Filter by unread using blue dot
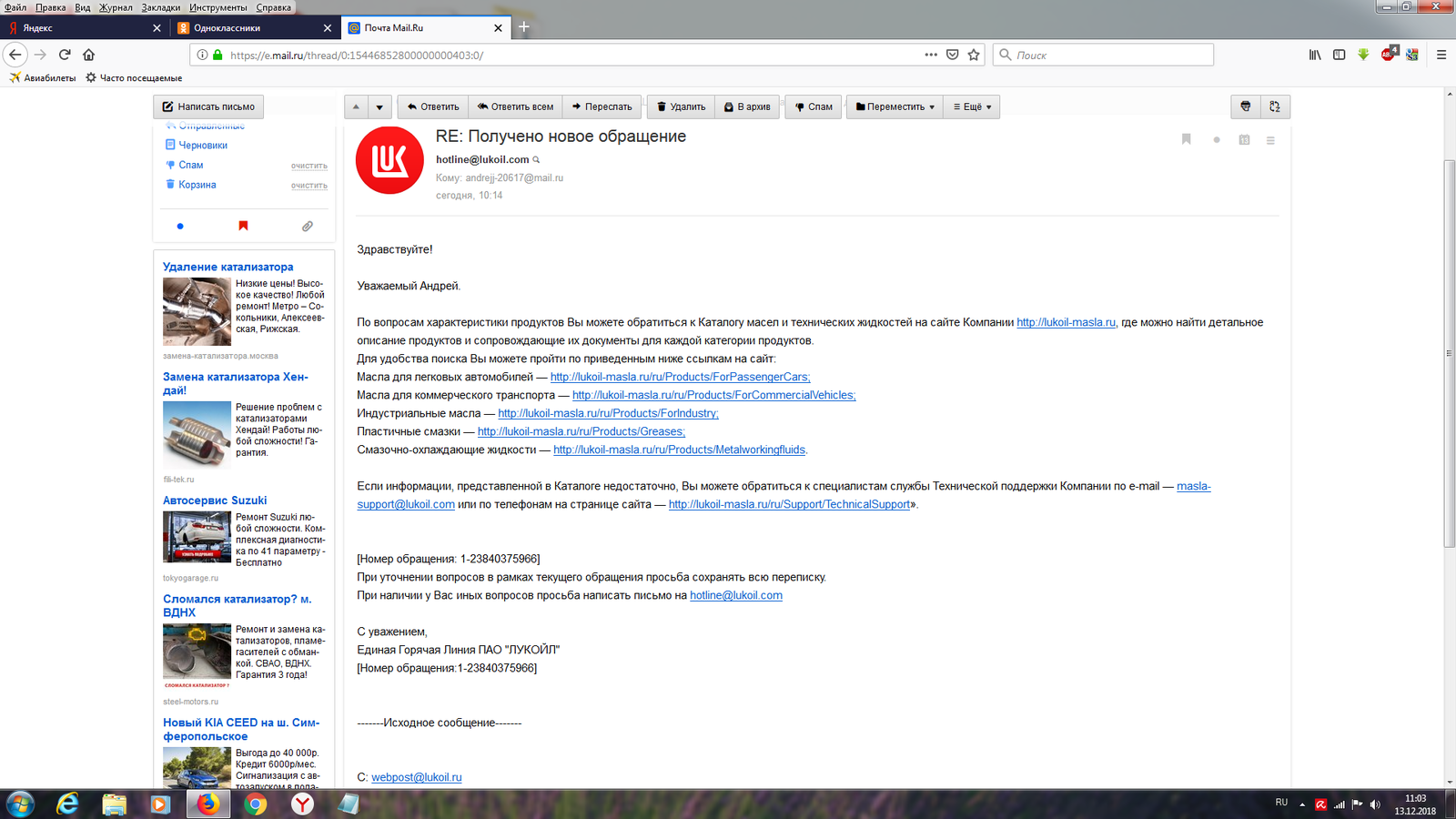 point(180,226)
